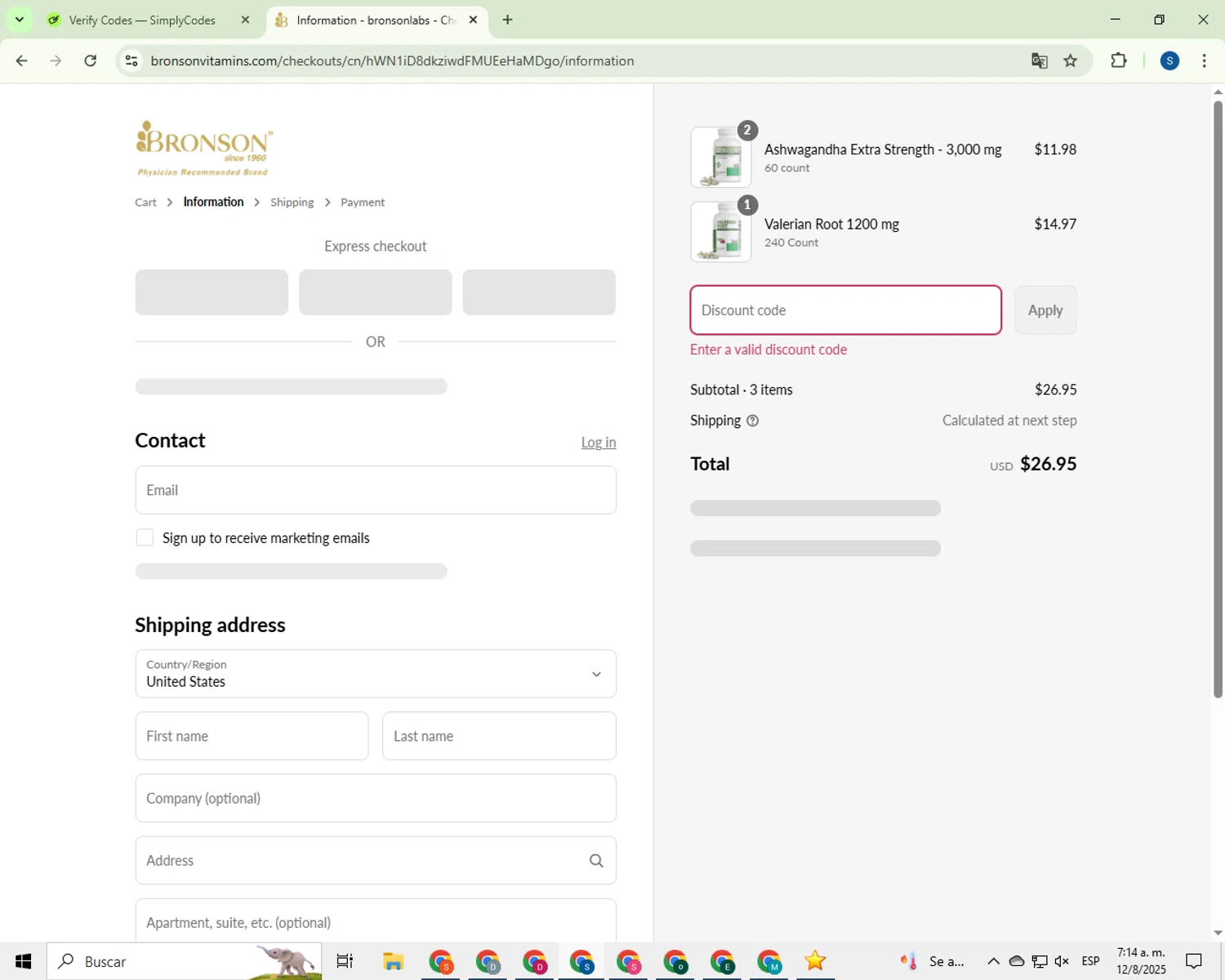The width and height of the screenshot is (1225, 980).
Task: Open the Chrome profile avatar
Action: coord(1169,60)
